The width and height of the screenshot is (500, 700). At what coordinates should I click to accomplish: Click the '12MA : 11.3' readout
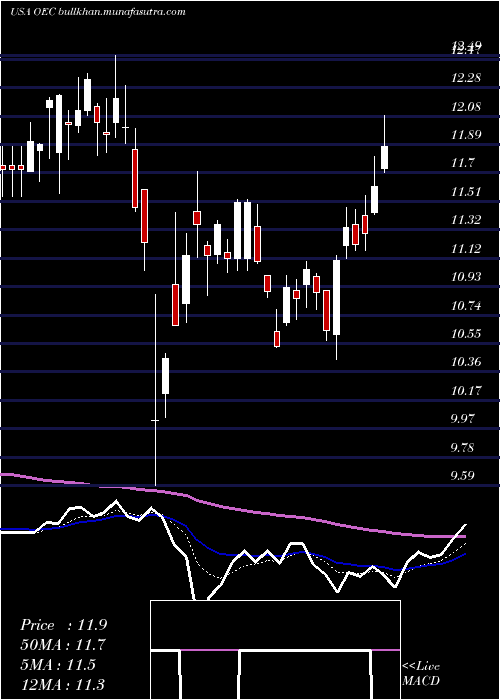coord(62,684)
